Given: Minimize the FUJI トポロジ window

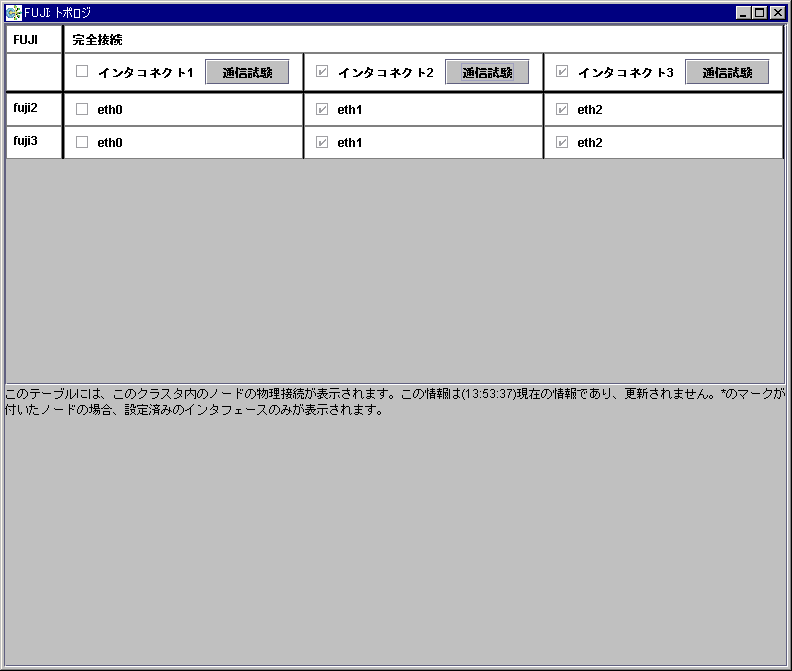Looking at the screenshot, I should [742, 13].
